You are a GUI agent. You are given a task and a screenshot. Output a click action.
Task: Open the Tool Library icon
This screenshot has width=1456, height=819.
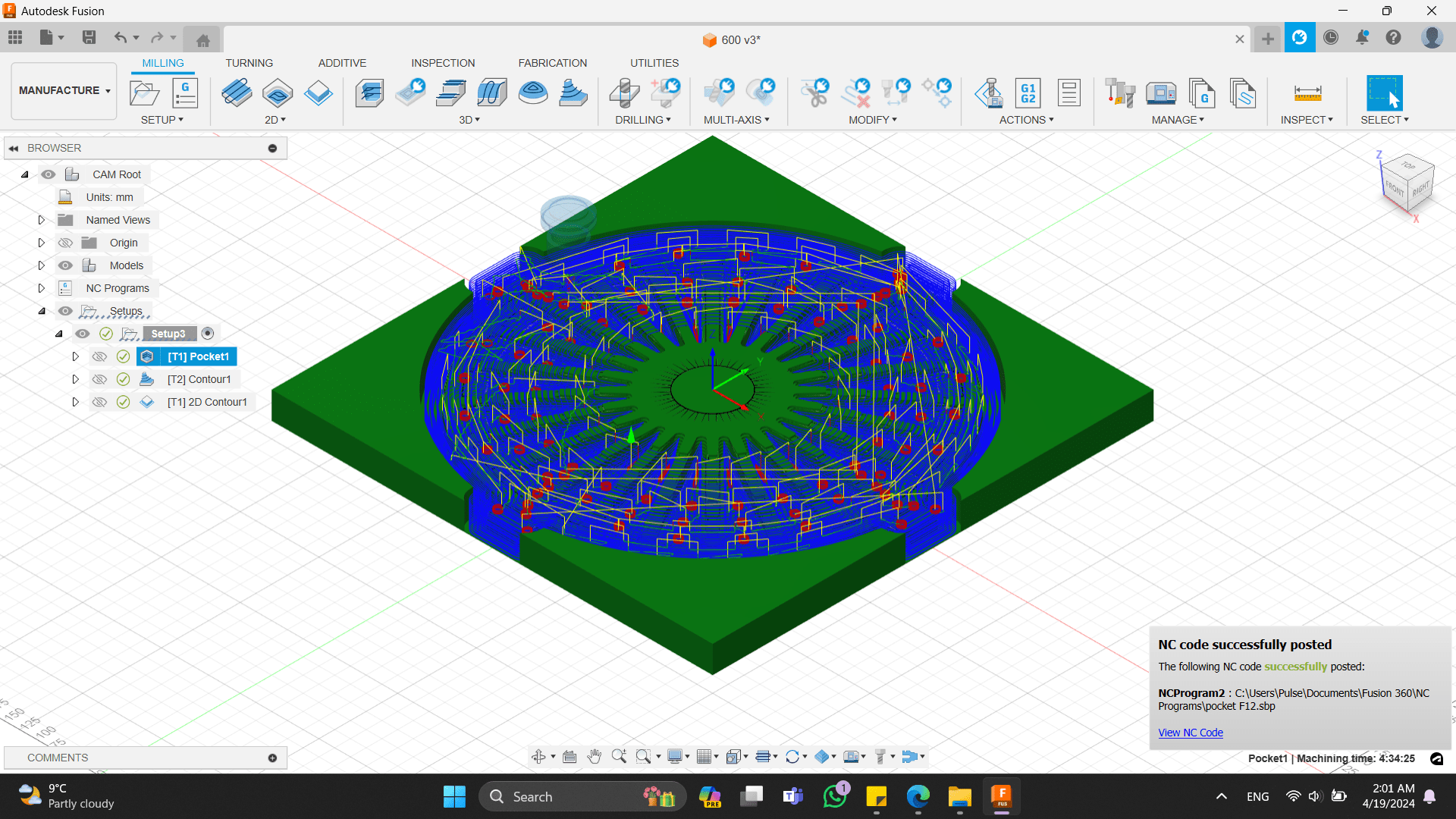pos(1119,93)
